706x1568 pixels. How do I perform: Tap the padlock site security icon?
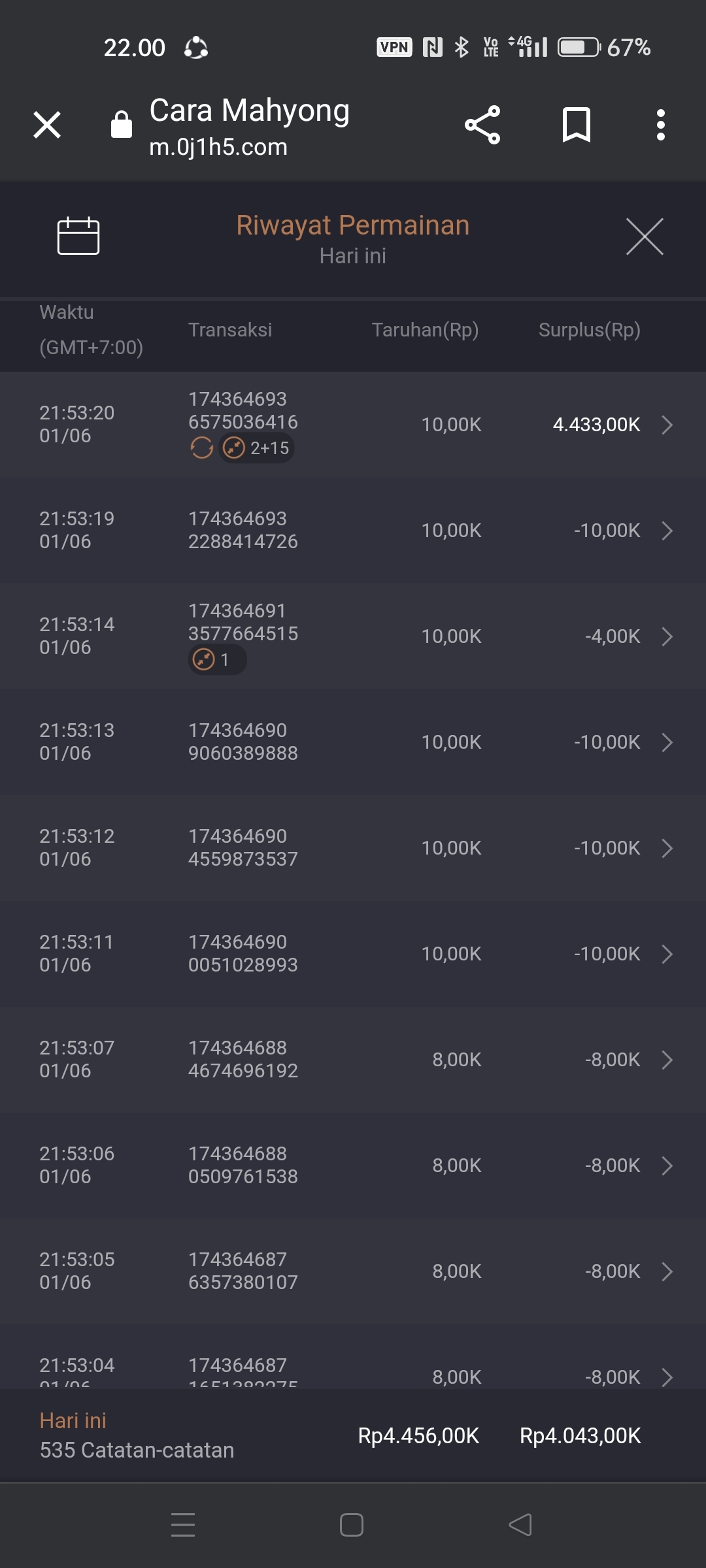[122, 125]
